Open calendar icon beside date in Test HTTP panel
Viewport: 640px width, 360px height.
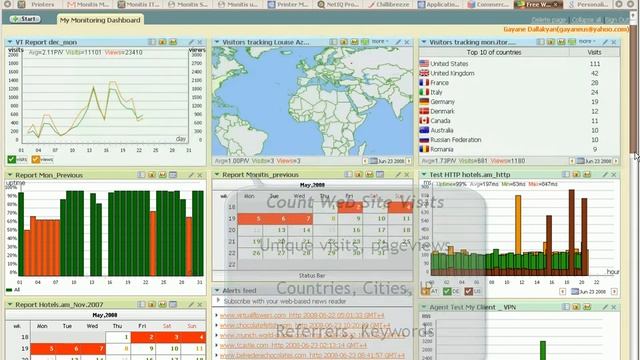pos(575,291)
